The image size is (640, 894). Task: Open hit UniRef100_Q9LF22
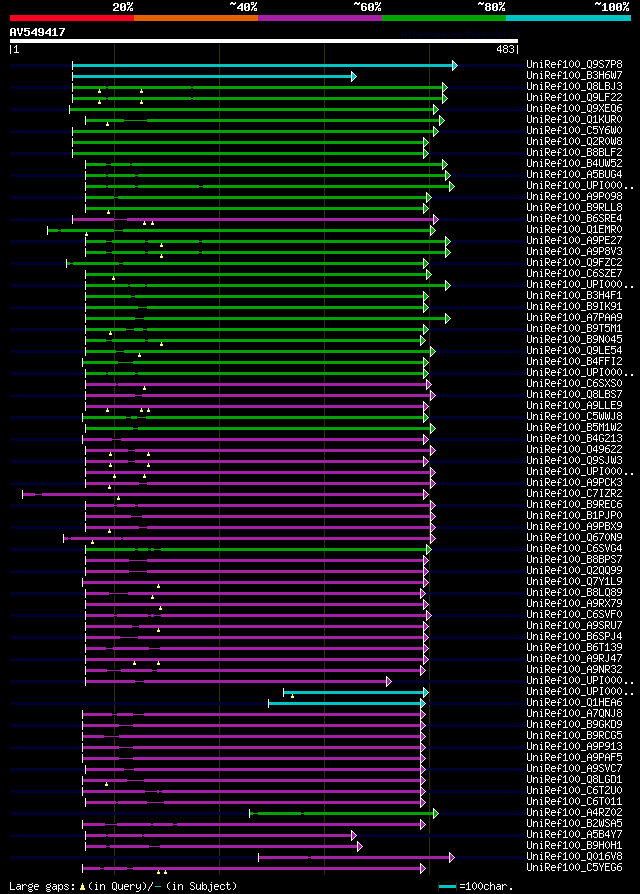click(x=574, y=97)
